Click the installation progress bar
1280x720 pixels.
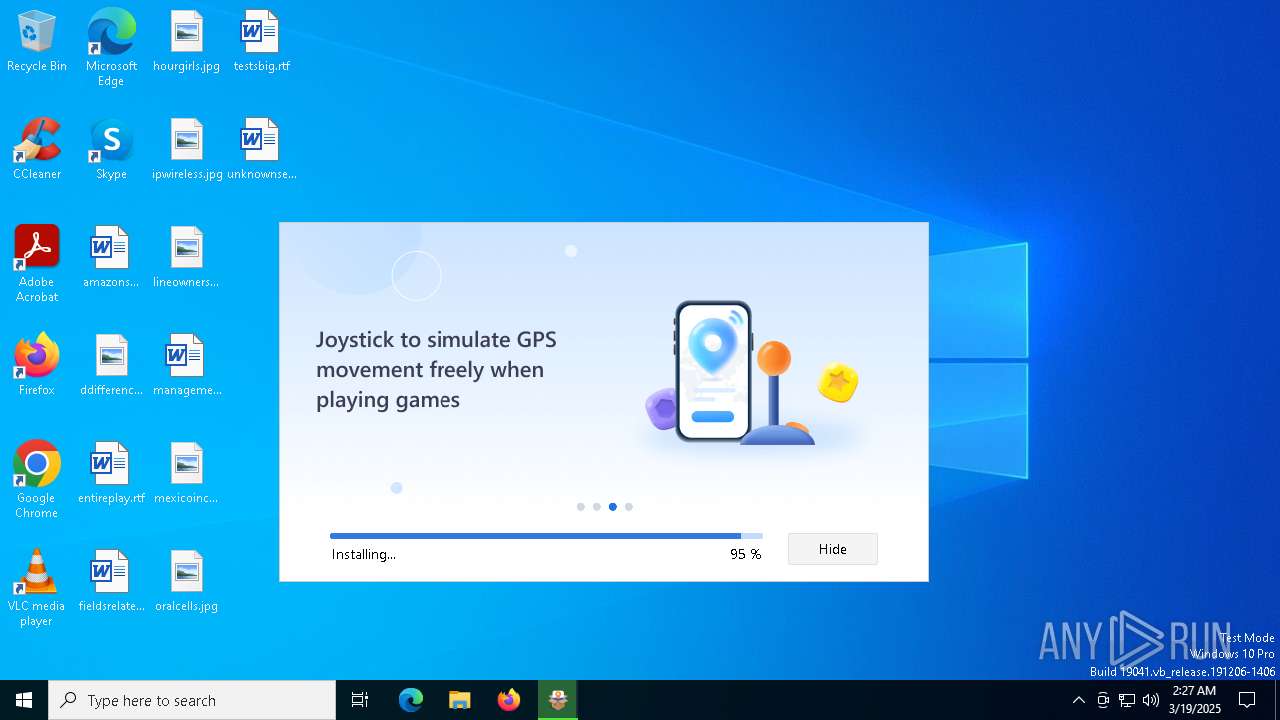coord(546,536)
